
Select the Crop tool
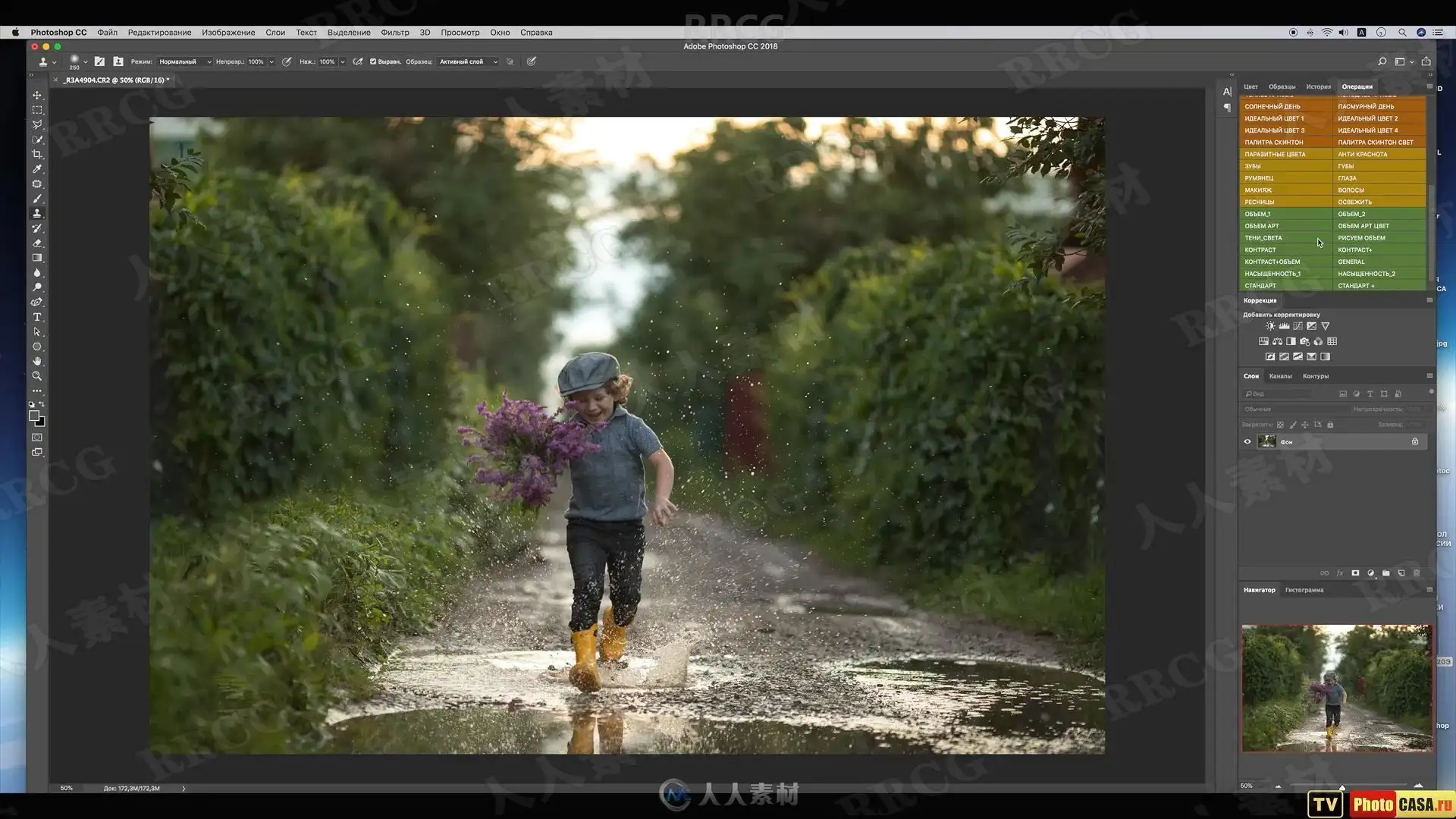click(x=36, y=154)
